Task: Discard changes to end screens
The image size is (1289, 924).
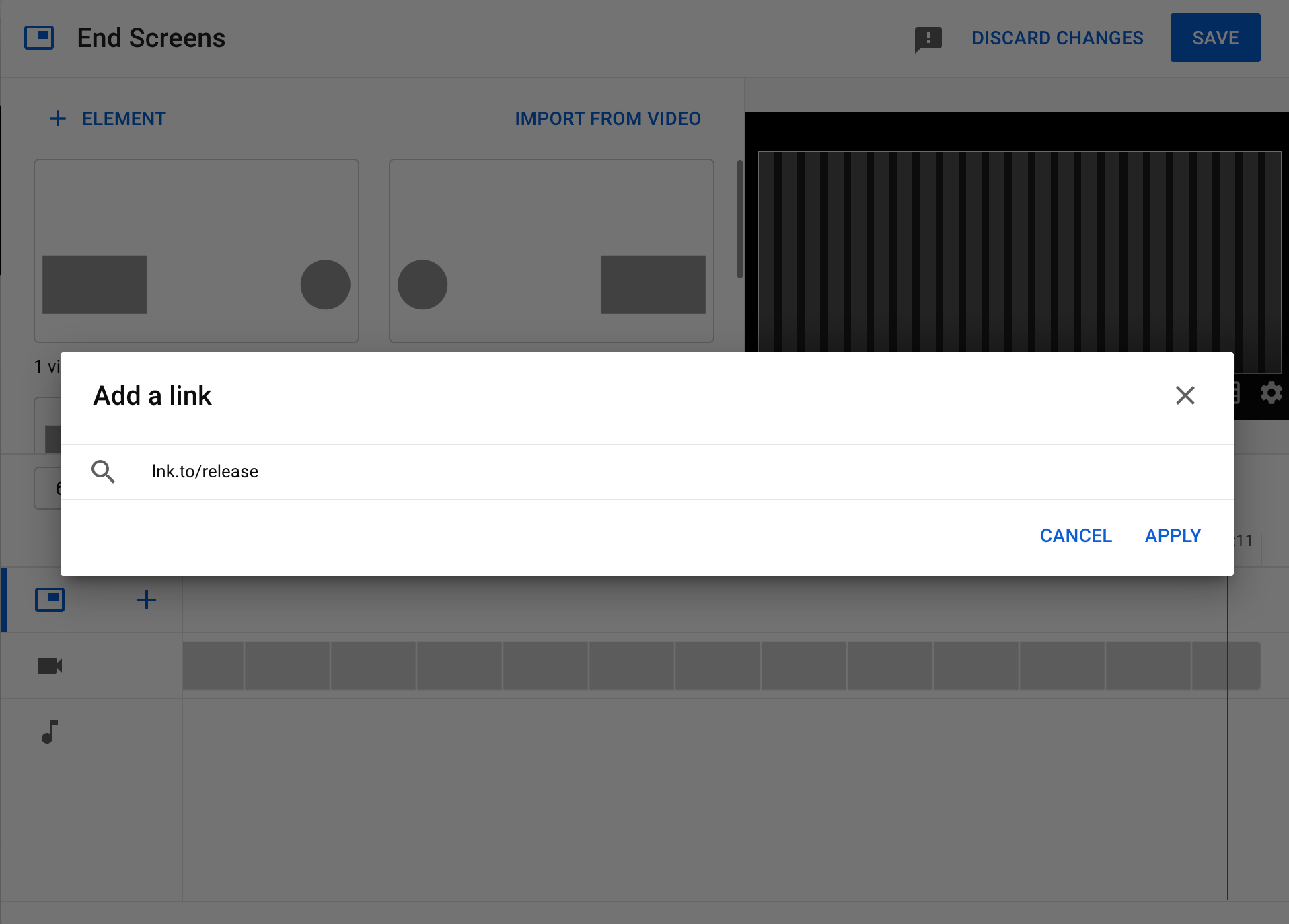Action: [1058, 38]
